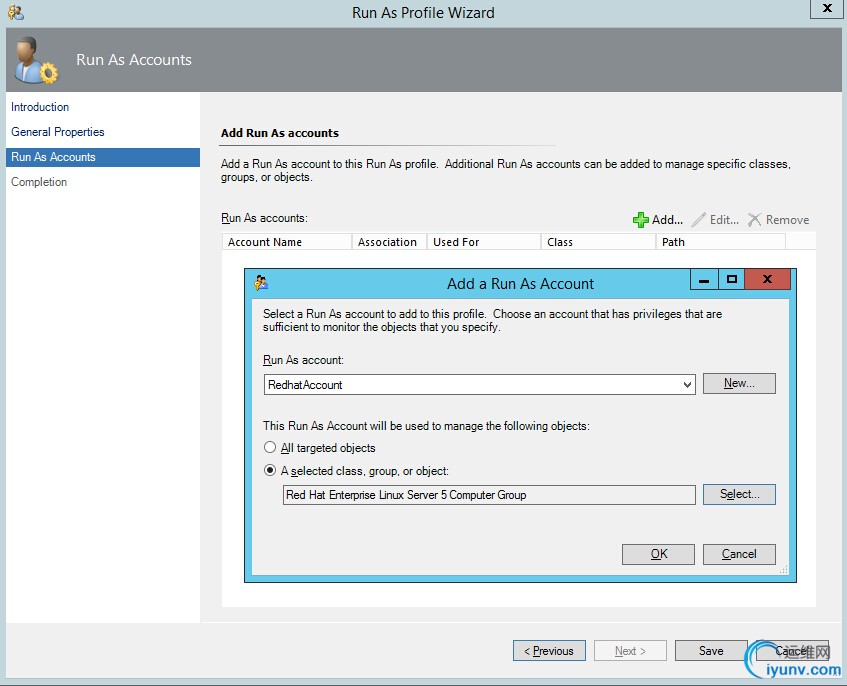Click the 'Run As accounts:' list label
847x686 pixels.
264,218
